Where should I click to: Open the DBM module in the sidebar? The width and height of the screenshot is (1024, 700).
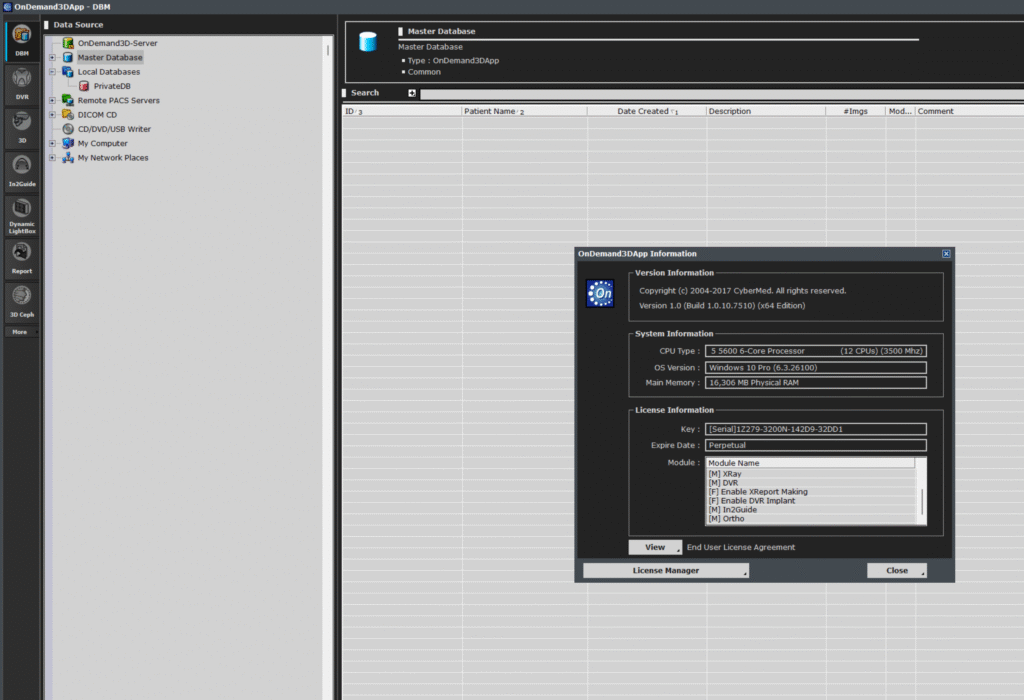(22, 41)
